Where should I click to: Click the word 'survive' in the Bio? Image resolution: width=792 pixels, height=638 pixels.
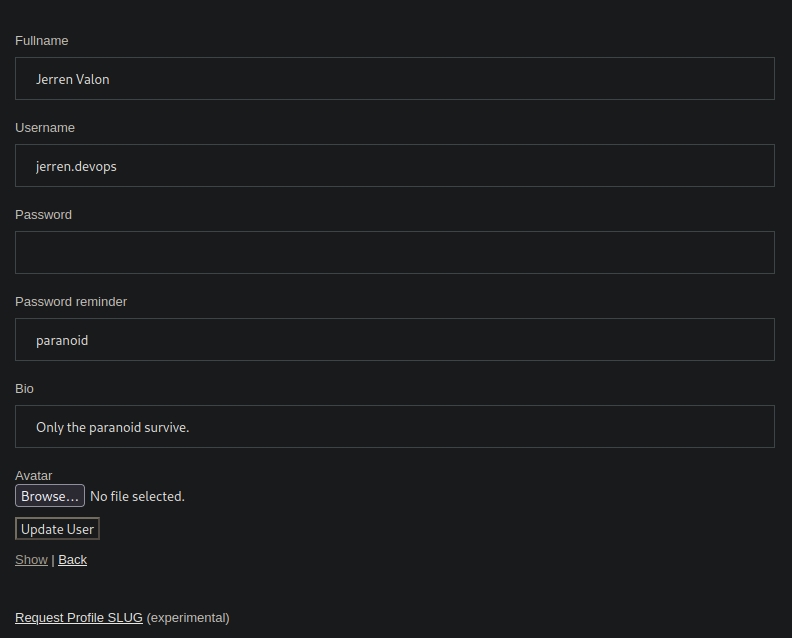[164, 428]
